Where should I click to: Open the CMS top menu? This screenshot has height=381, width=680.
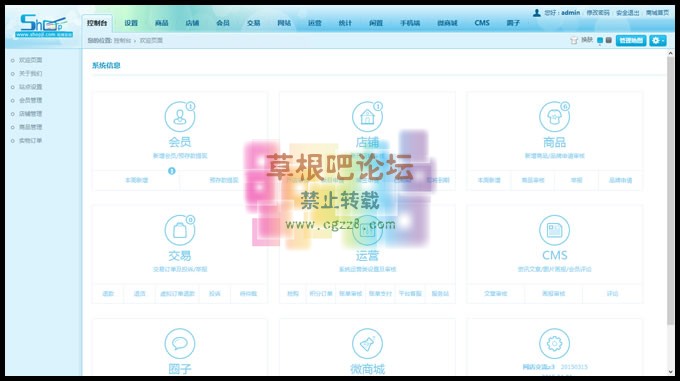pyautogui.click(x=482, y=23)
